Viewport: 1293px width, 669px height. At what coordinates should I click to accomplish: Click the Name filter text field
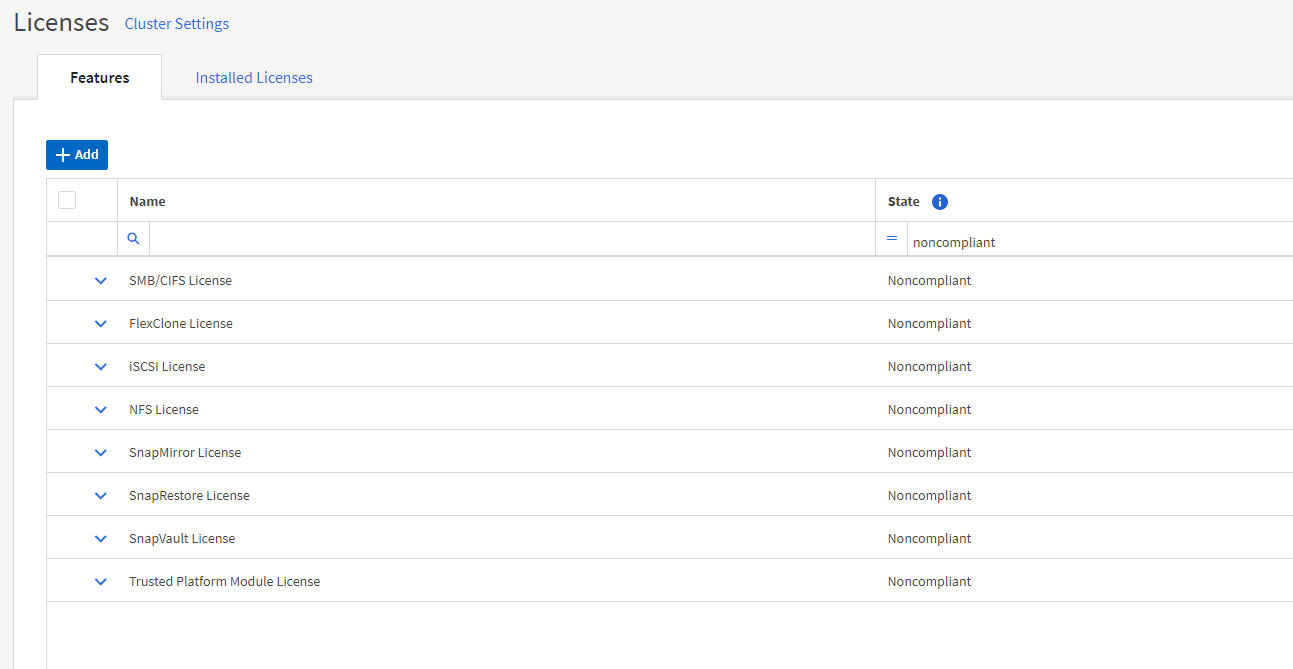coord(510,240)
